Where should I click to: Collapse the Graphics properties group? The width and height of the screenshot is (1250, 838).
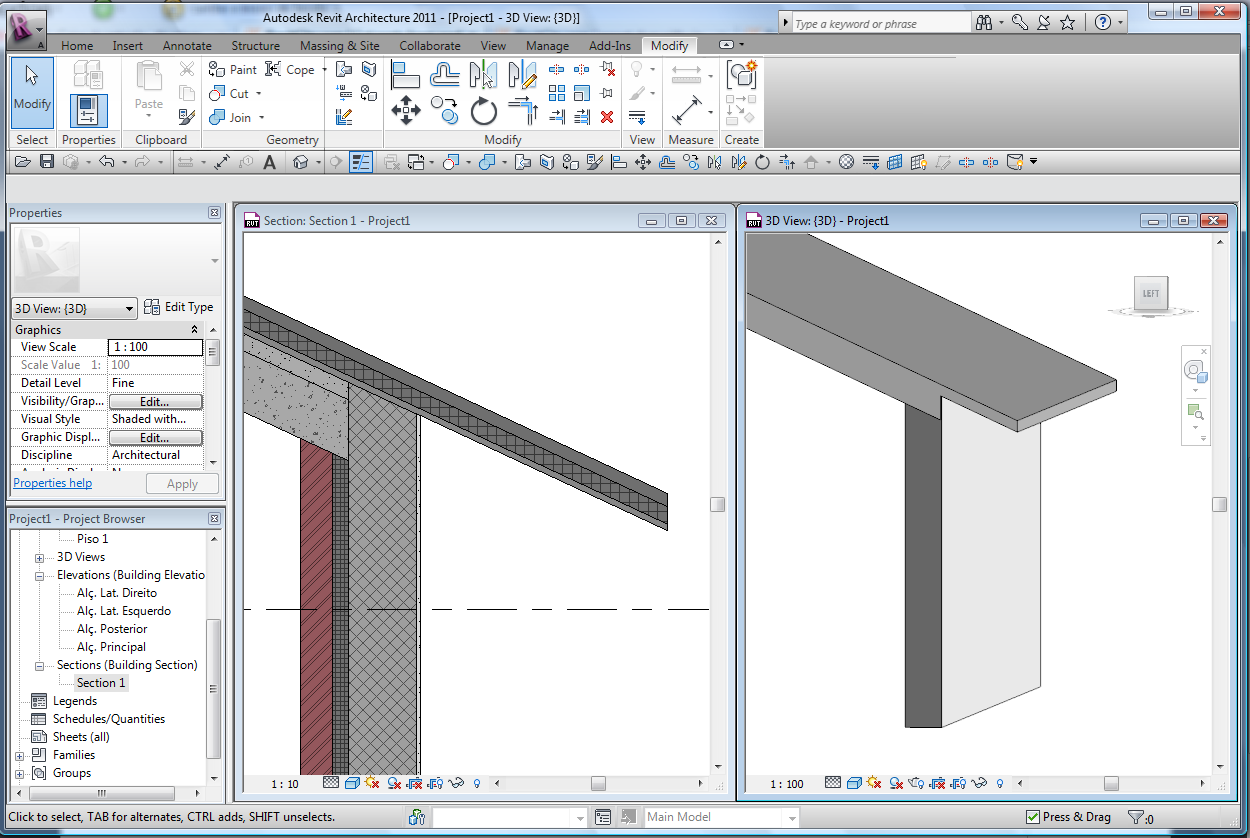click(194, 330)
